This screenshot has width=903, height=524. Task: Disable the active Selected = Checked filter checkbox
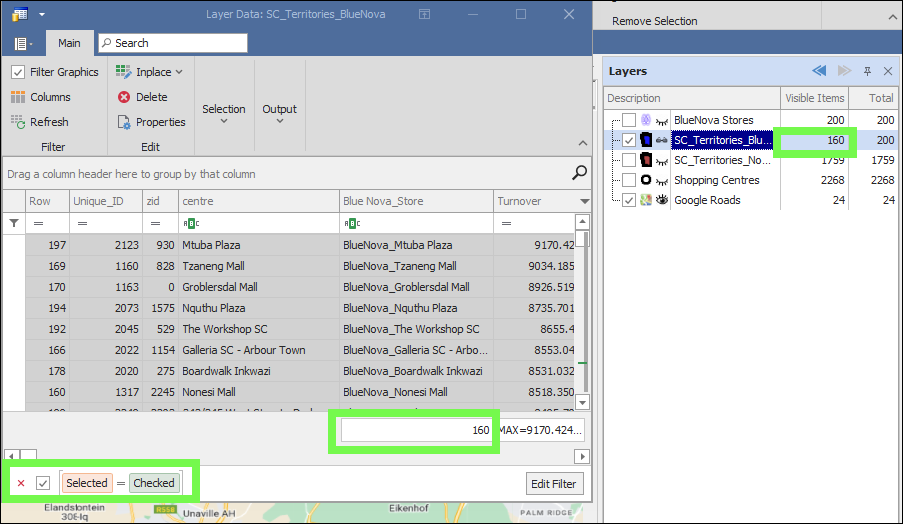pos(43,483)
